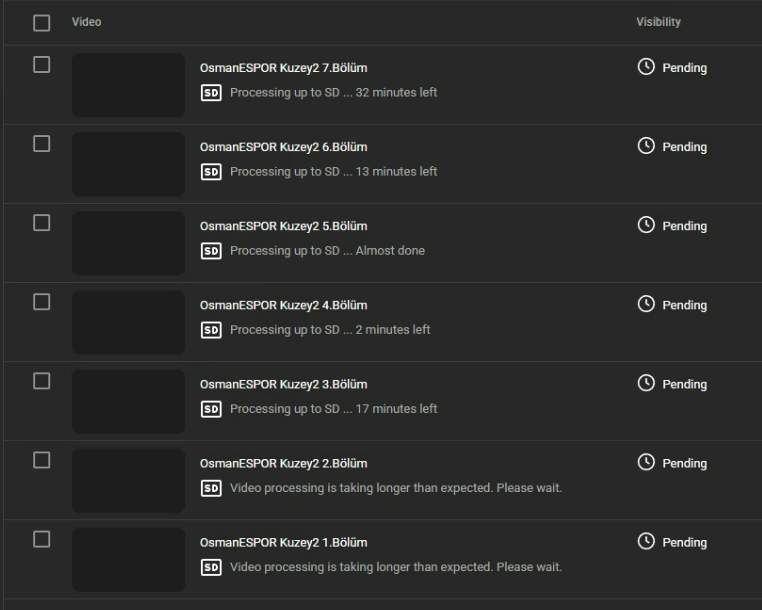Click the SD icon for 5.Bölüm
The width and height of the screenshot is (762, 610).
211,251
